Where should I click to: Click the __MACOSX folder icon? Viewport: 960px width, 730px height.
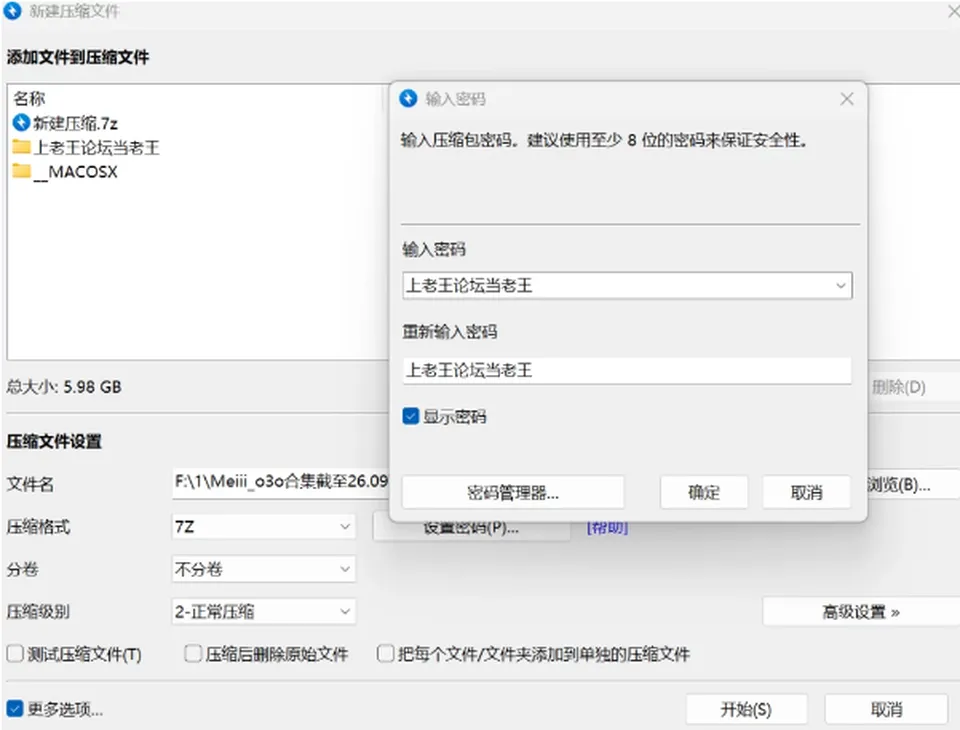coord(21,171)
